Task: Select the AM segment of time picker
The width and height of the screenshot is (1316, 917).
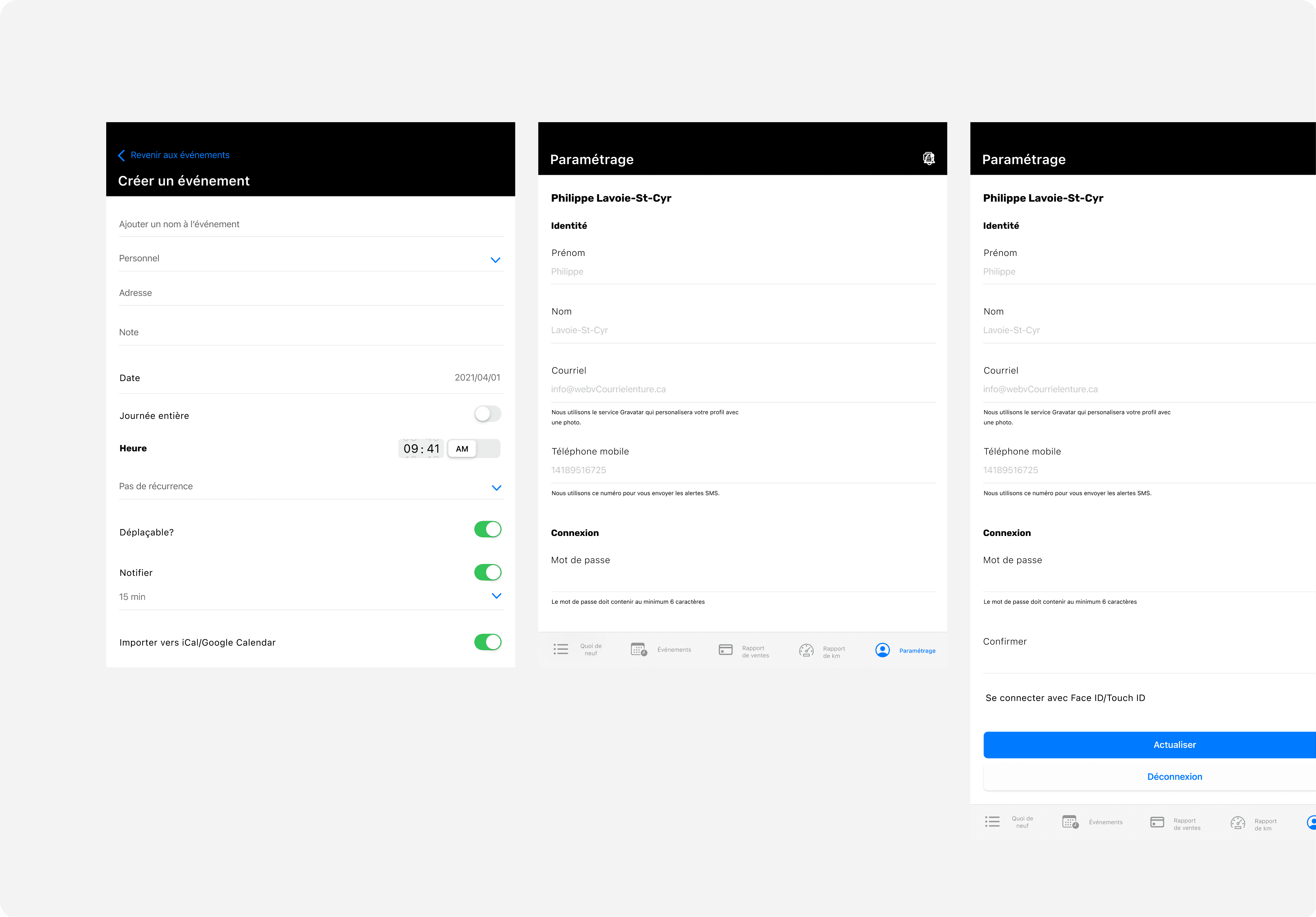Action: (462, 449)
